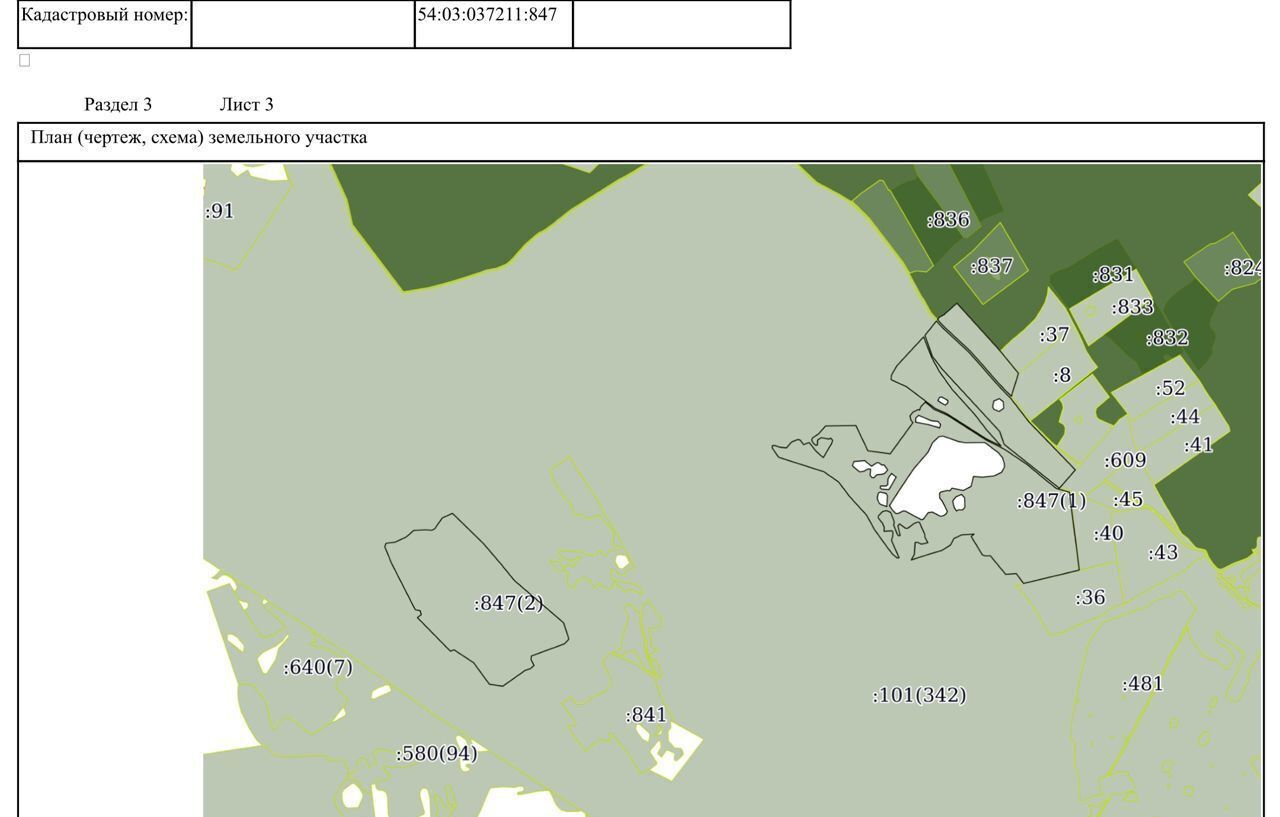Click the empty cell after 'Кадастровый номер:'
Image resolution: width=1280 pixels, height=817 pixels.
coord(303,23)
